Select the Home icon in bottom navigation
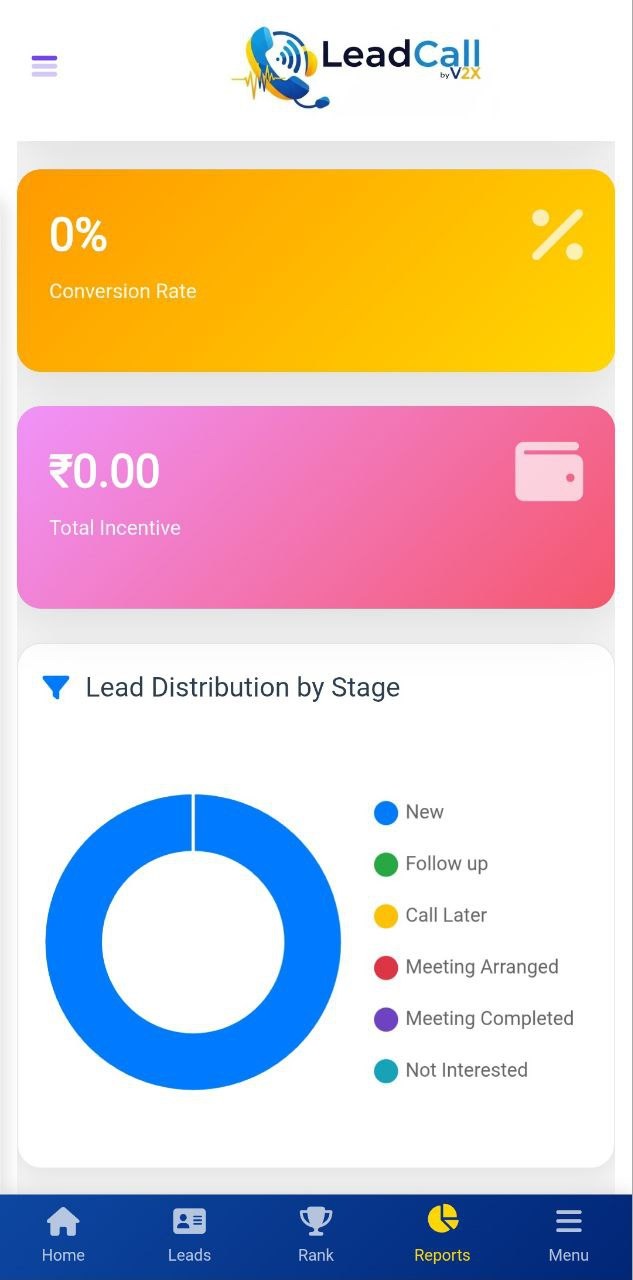 point(63,1219)
